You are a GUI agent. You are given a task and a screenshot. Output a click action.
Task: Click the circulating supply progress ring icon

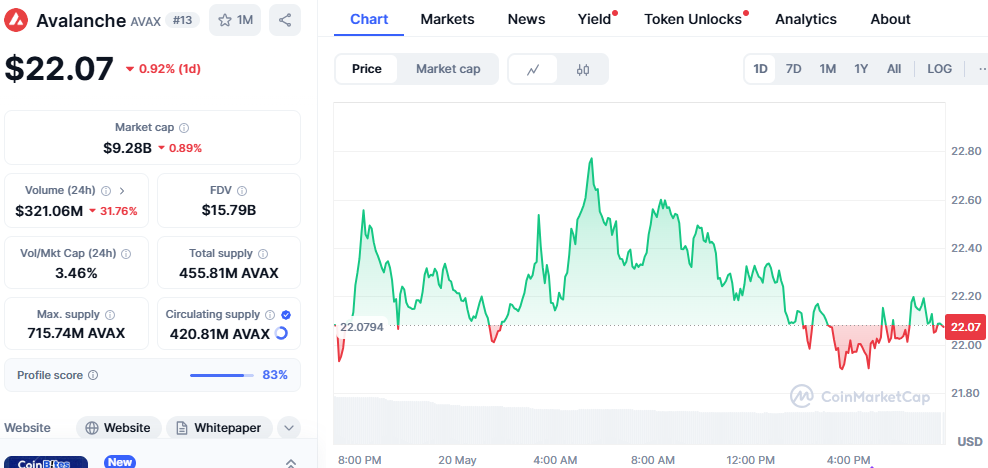[x=281, y=333]
